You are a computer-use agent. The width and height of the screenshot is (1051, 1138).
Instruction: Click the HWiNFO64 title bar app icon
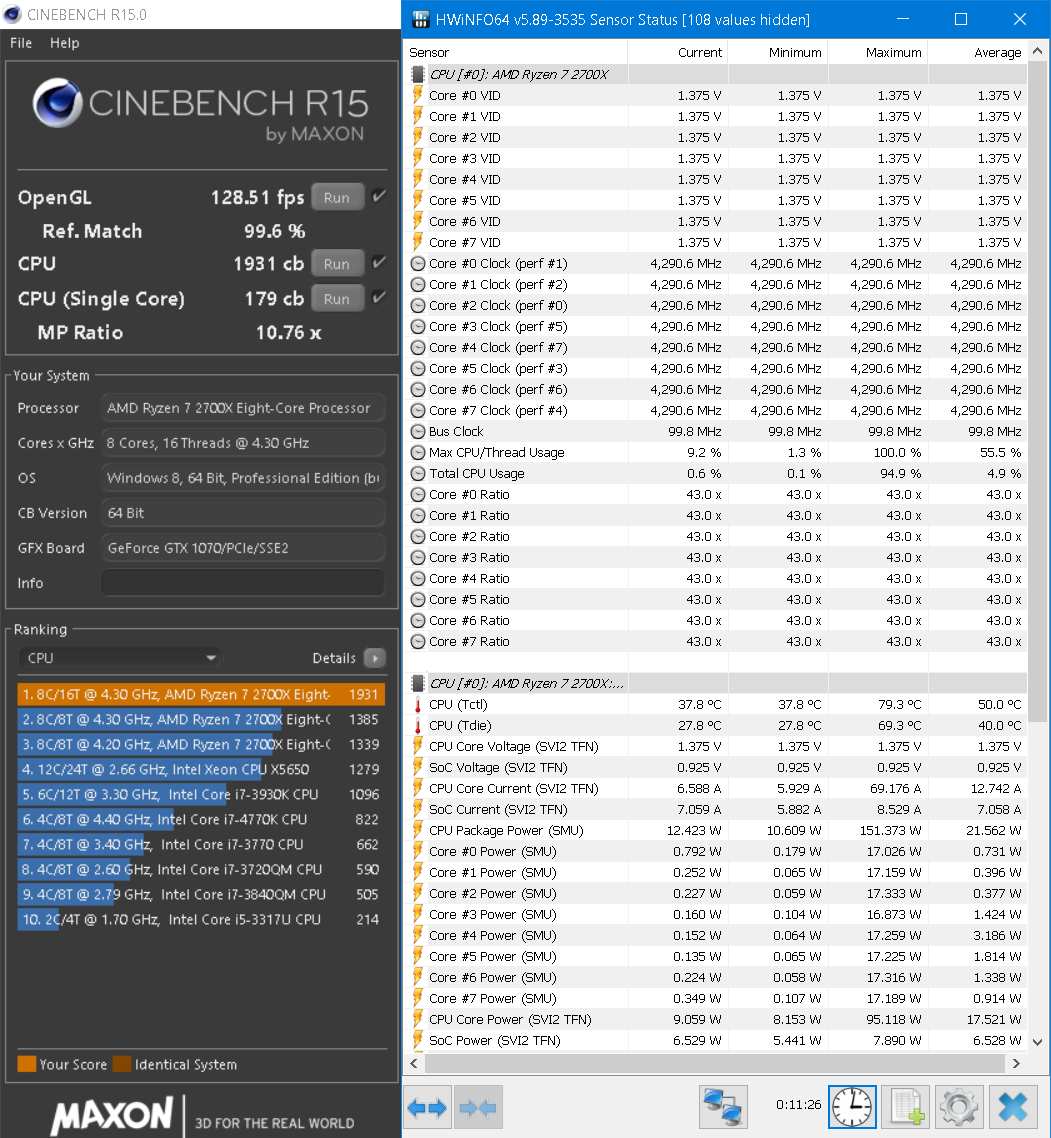click(x=420, y=20)
